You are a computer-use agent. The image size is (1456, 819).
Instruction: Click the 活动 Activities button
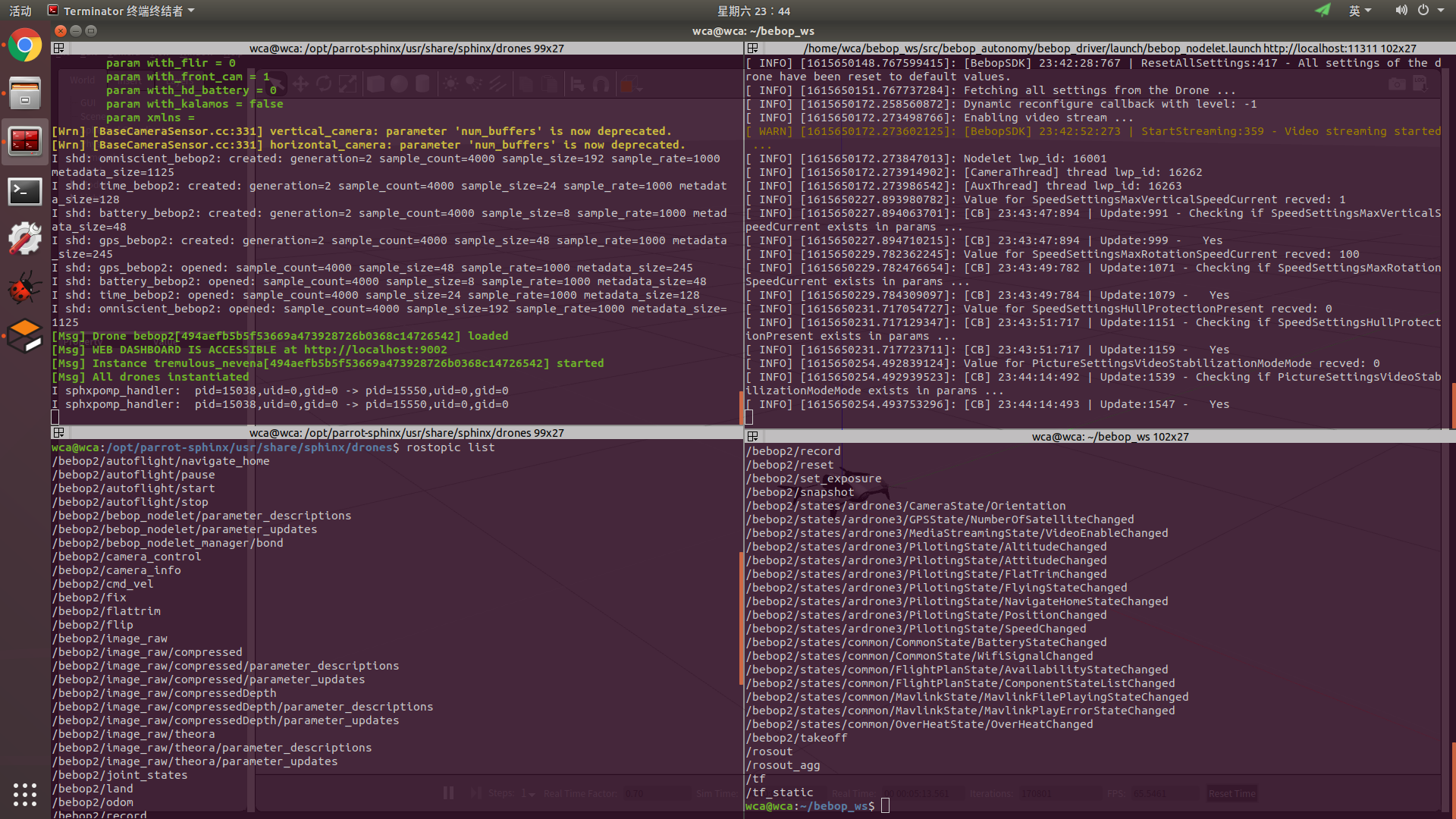point(20,11)
